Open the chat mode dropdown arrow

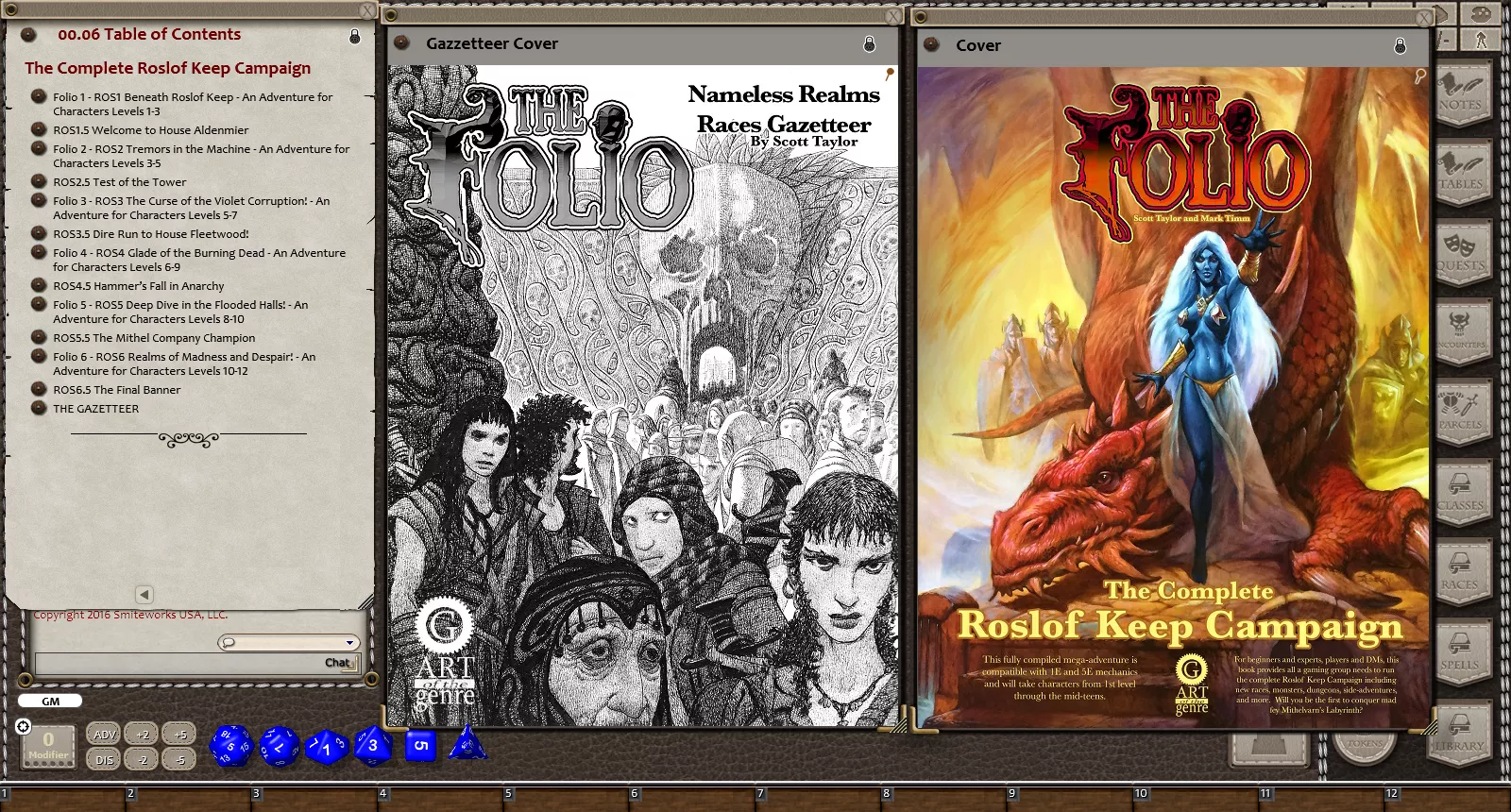(349, 643)
